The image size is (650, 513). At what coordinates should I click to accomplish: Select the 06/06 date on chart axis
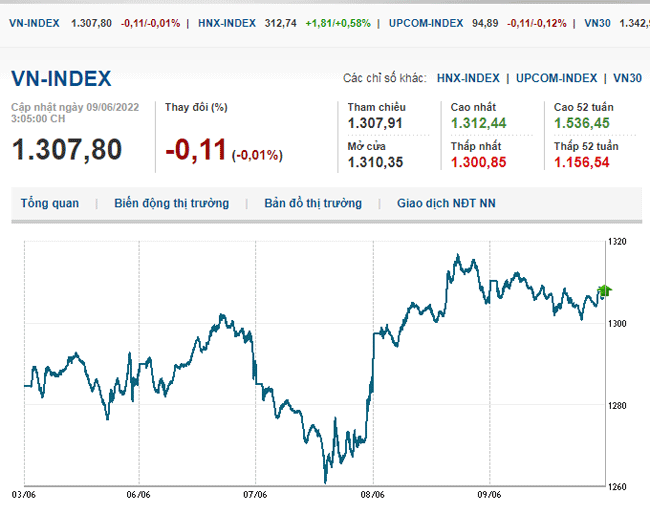click(139, 494)
